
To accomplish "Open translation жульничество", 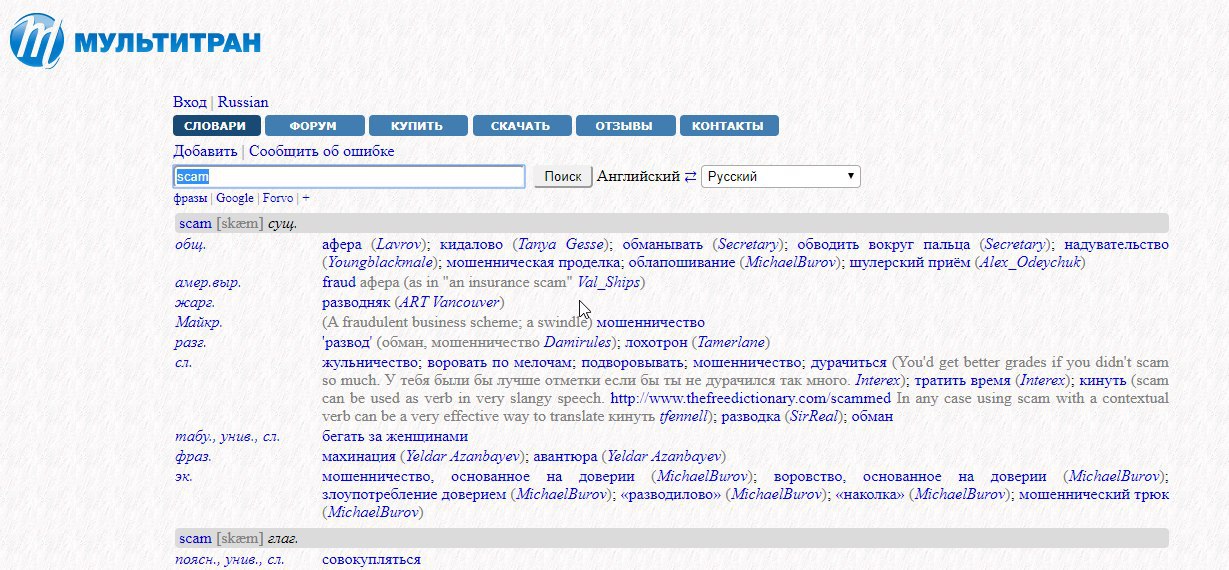I will coord(369,362).
